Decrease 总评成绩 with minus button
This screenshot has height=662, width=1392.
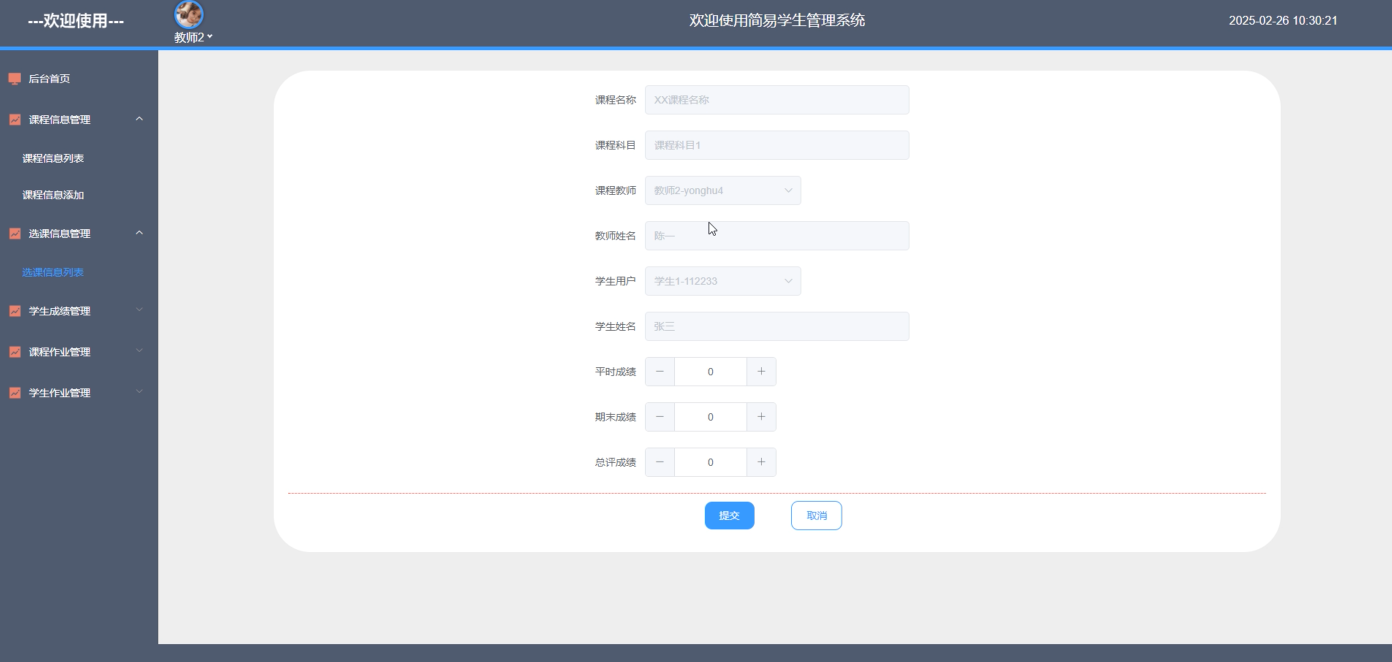tap(660, 462)
